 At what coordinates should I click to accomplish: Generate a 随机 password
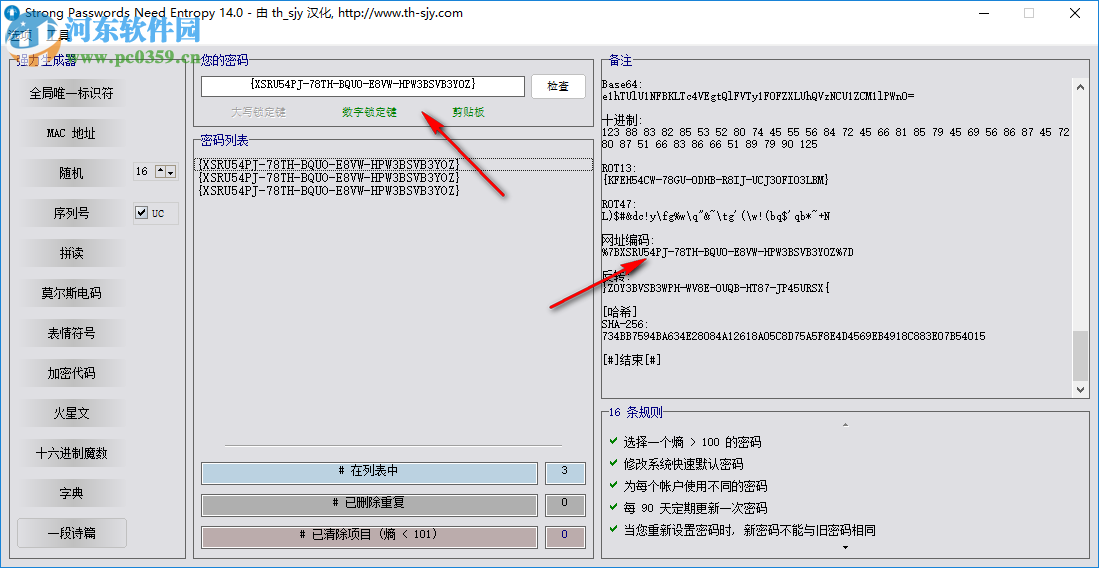[x=71, y=173]
